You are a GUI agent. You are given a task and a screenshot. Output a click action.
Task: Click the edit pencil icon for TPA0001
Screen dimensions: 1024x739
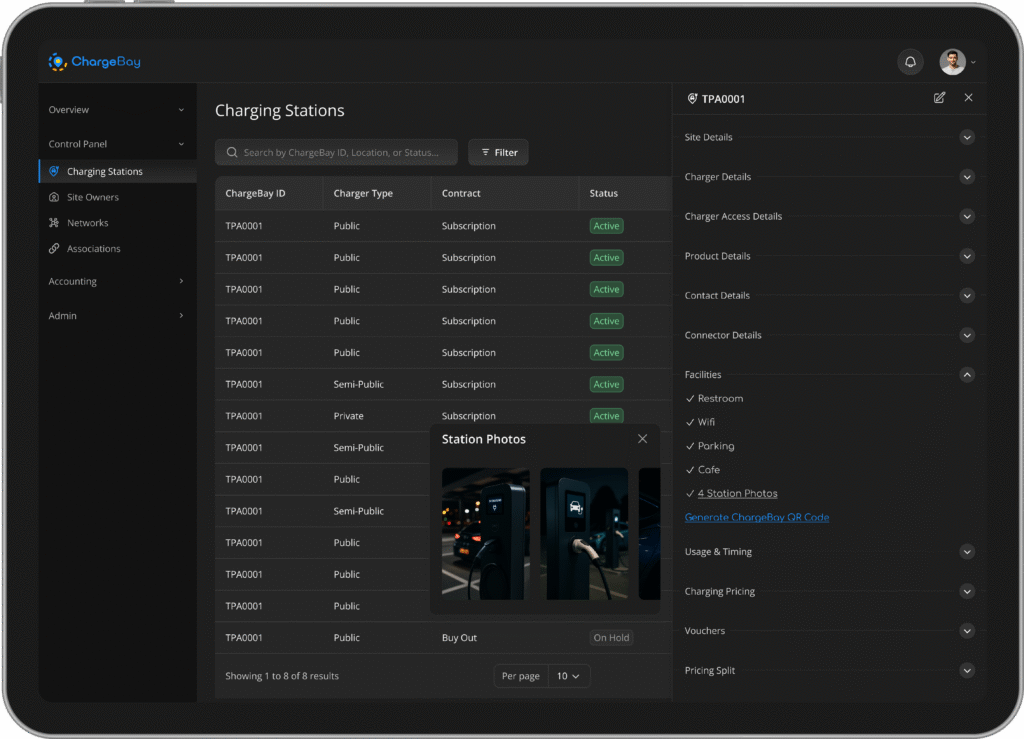[x=939, y=98]
